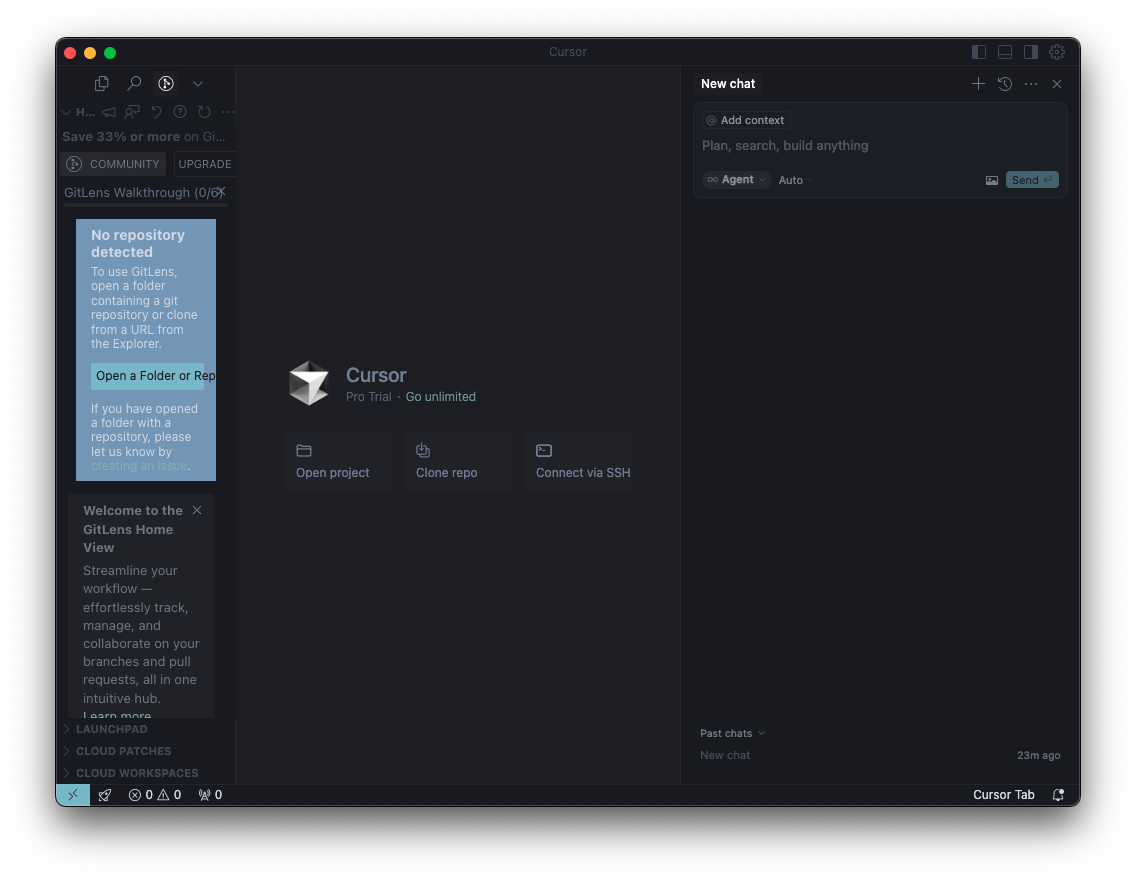
Task: Click the Send button
Action: pyautogui.click(x=1032, y=180)
